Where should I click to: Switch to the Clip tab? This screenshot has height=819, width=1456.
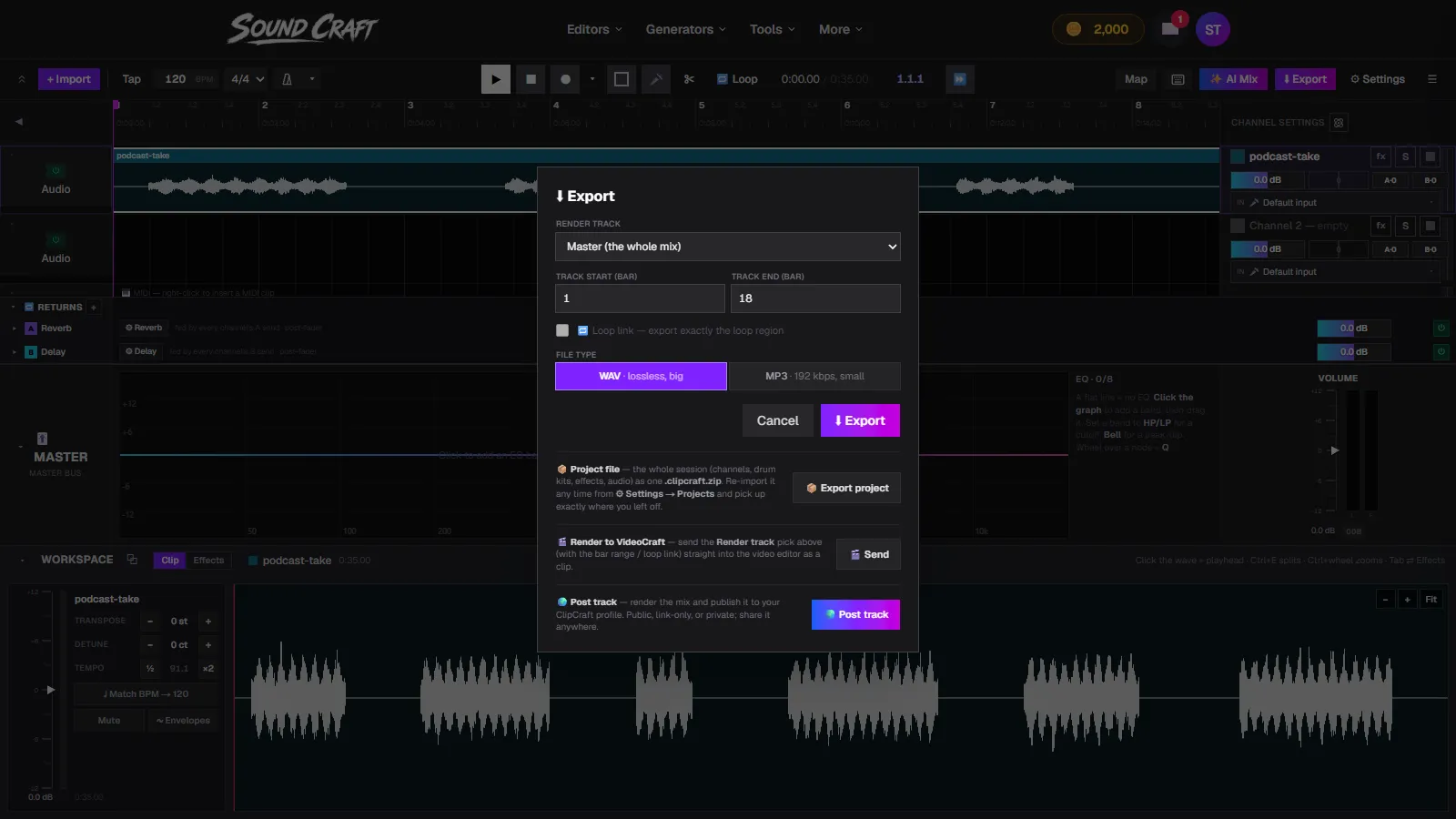click(170, 561)
